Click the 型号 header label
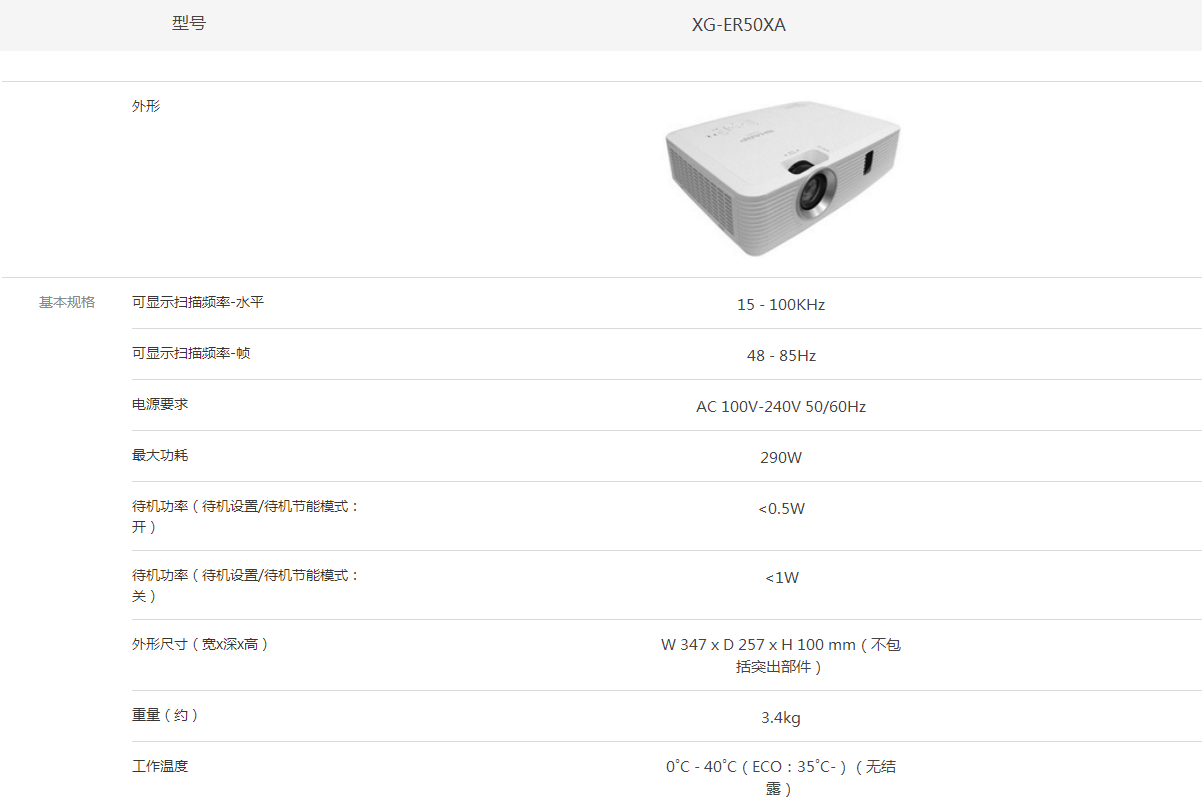Image resolution: width=1202 pixels, height=805 pixels. pos(189,23)
